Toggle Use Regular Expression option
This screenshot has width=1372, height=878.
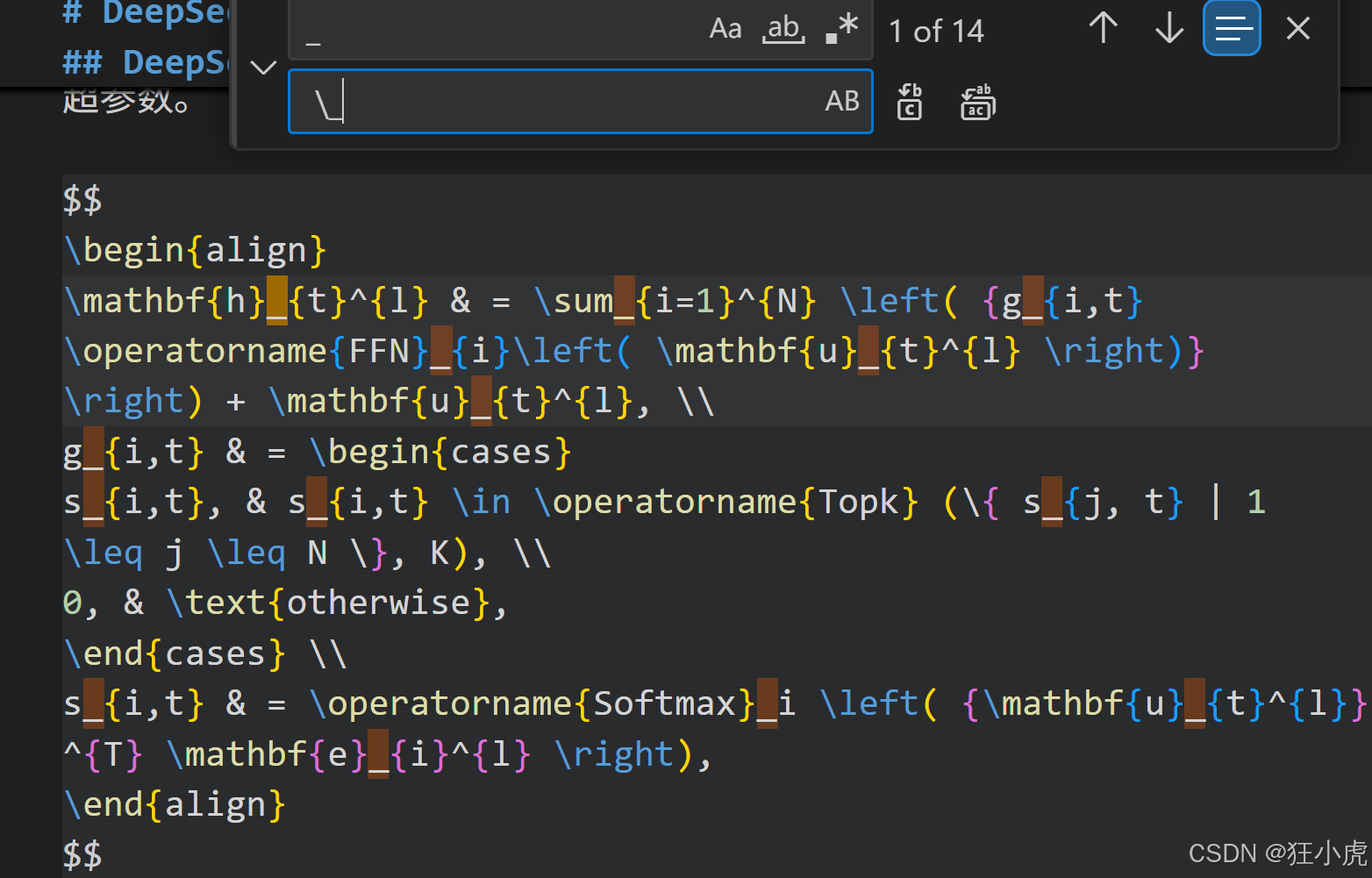click(842, 30)
